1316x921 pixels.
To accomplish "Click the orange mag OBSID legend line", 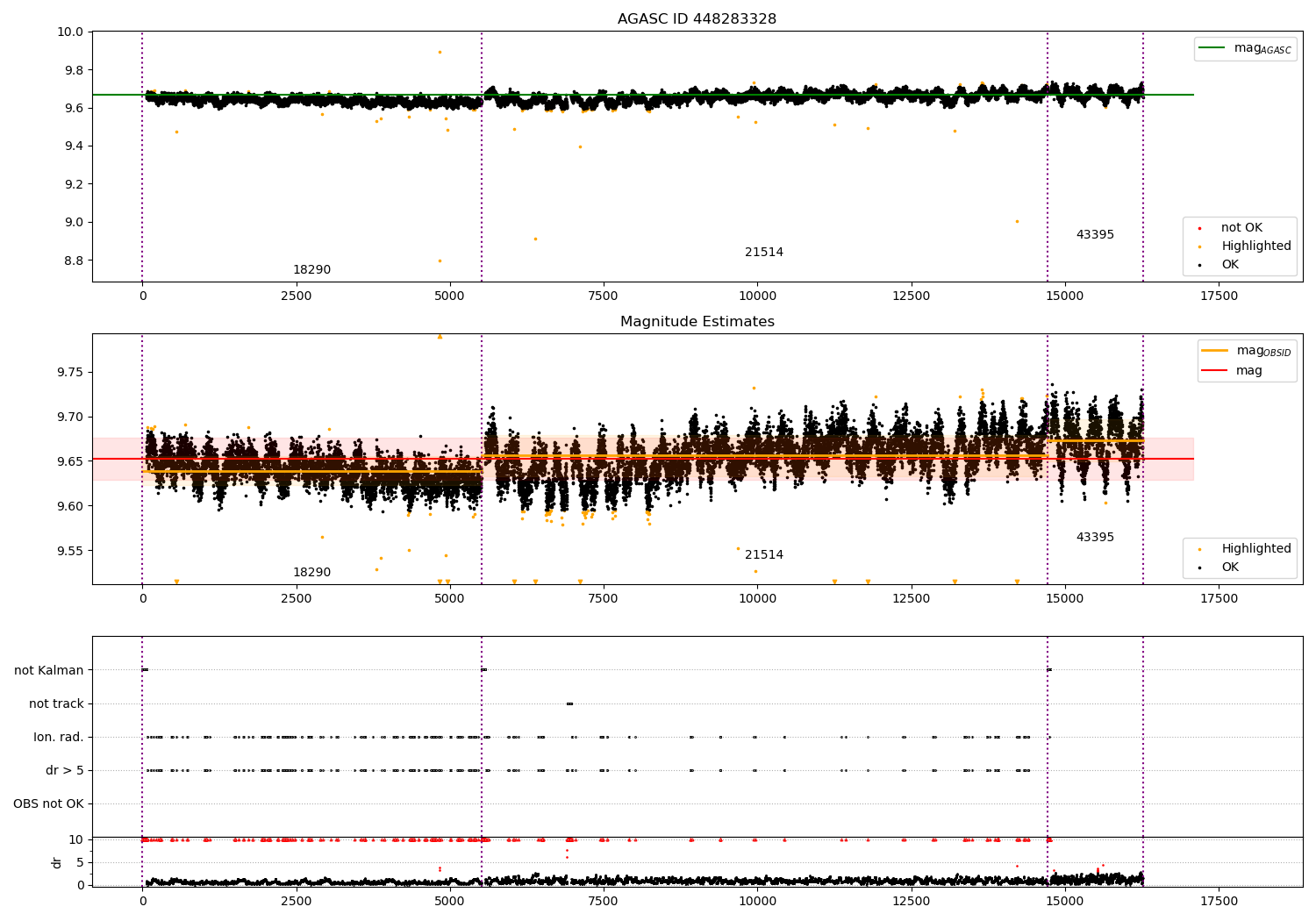I will click(x=1214, y=351).
